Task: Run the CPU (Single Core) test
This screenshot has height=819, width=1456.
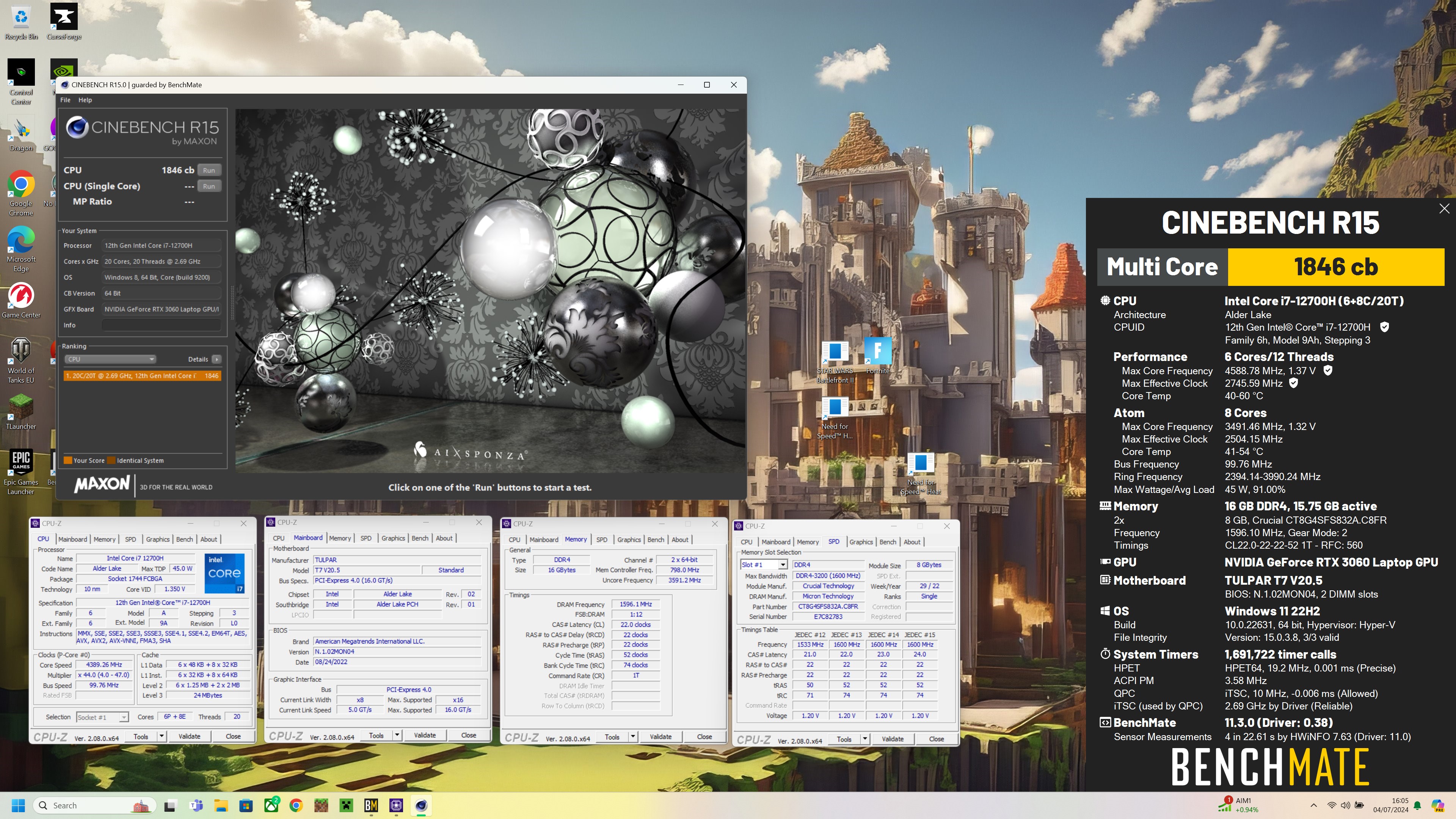Action: coord(209,186)
